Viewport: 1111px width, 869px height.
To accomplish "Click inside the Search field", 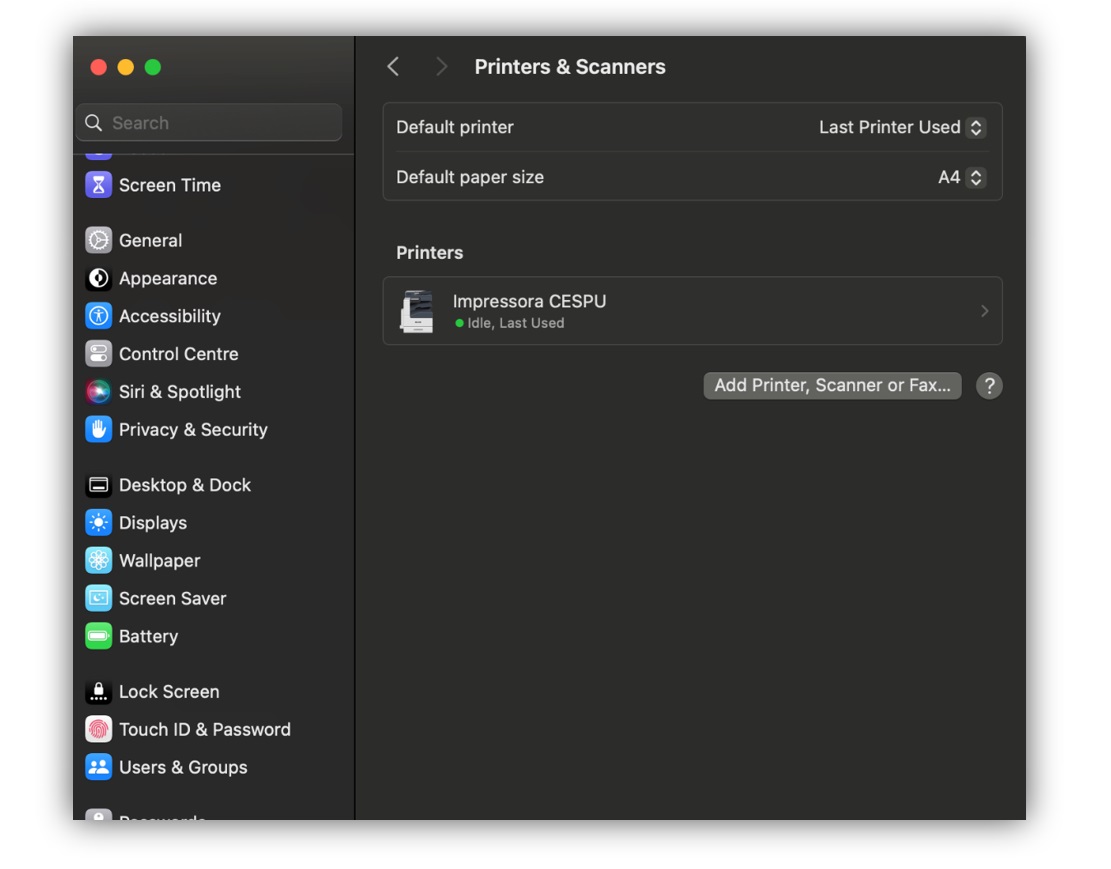I will click(x=209, y=123).
